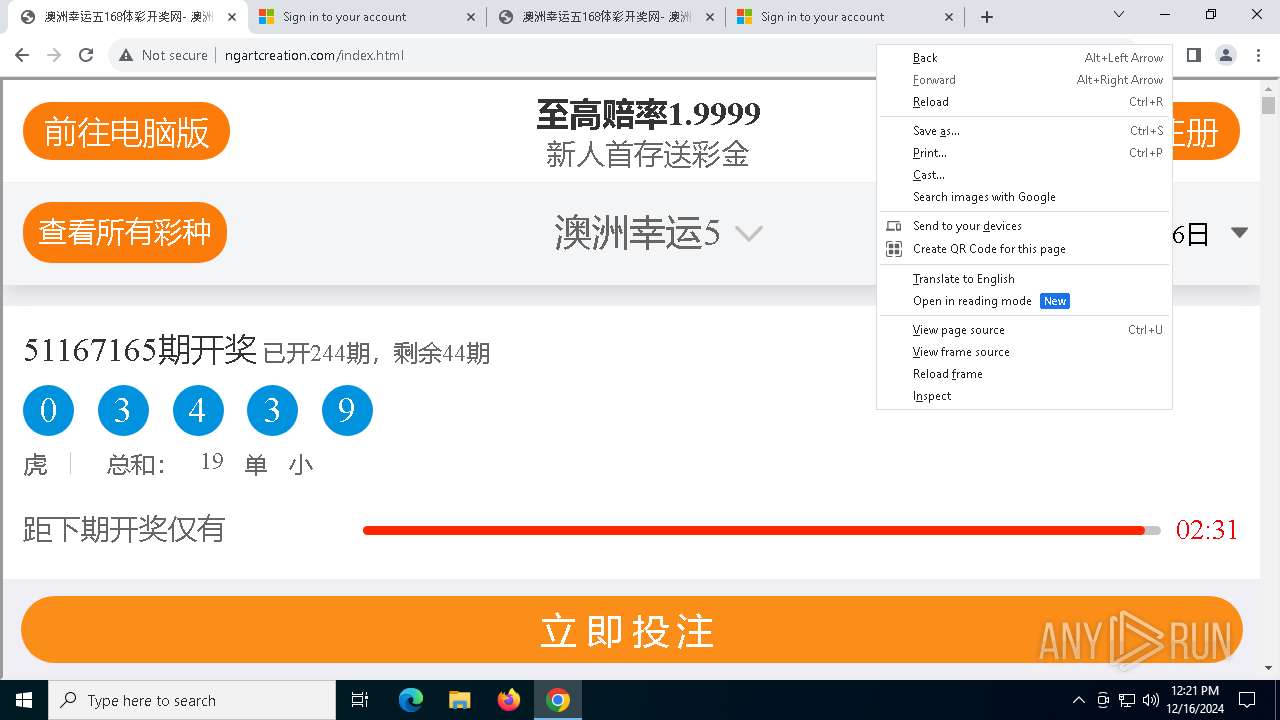
Task: Click lottery ball number 9
Action: 347,410
